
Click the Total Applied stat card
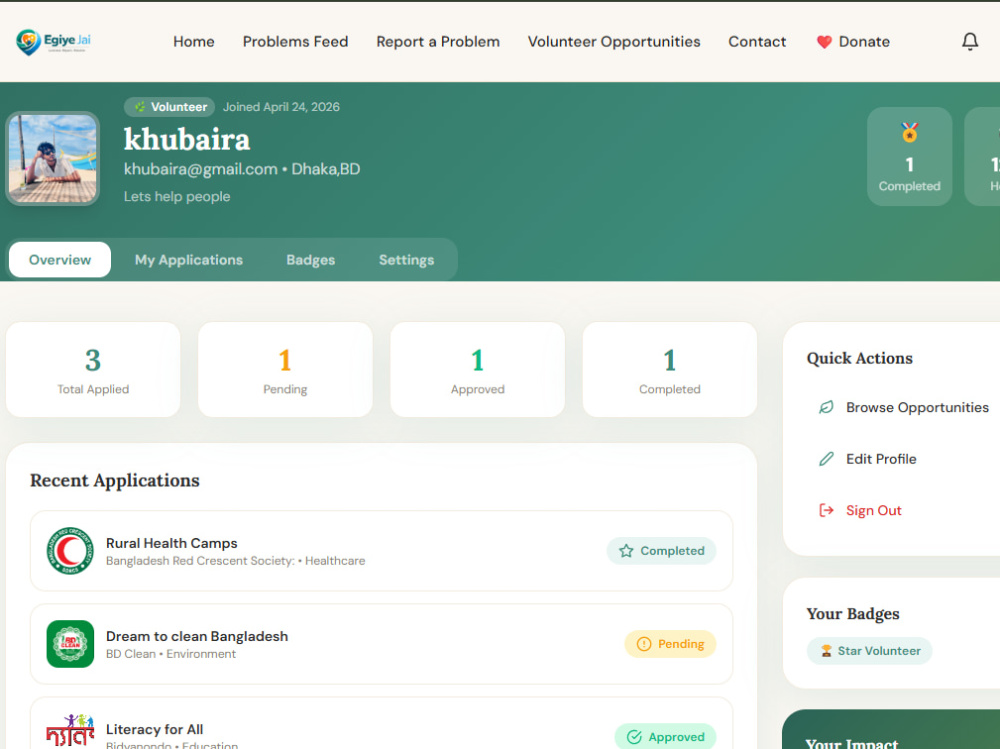(x=93, y=369)
